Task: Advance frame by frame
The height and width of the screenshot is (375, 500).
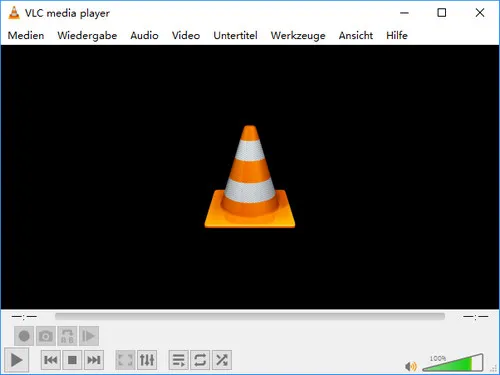Action: (x=89, y=336)
